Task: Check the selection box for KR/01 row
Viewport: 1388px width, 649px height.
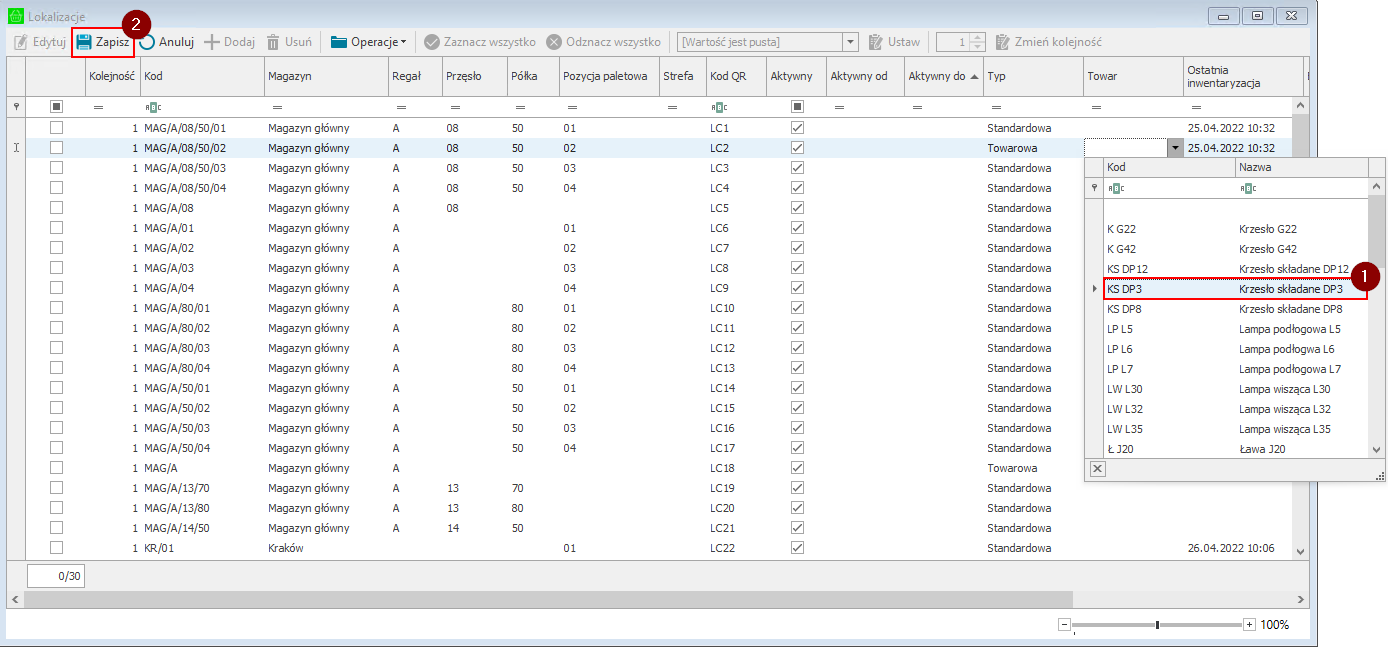Action: [57, 548]
